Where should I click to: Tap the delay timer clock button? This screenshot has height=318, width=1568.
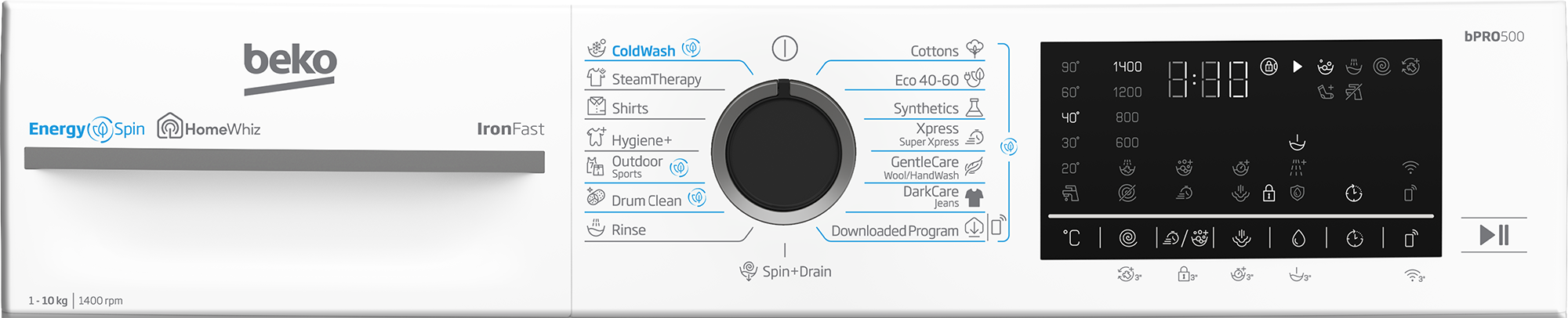click(1355, 238)
